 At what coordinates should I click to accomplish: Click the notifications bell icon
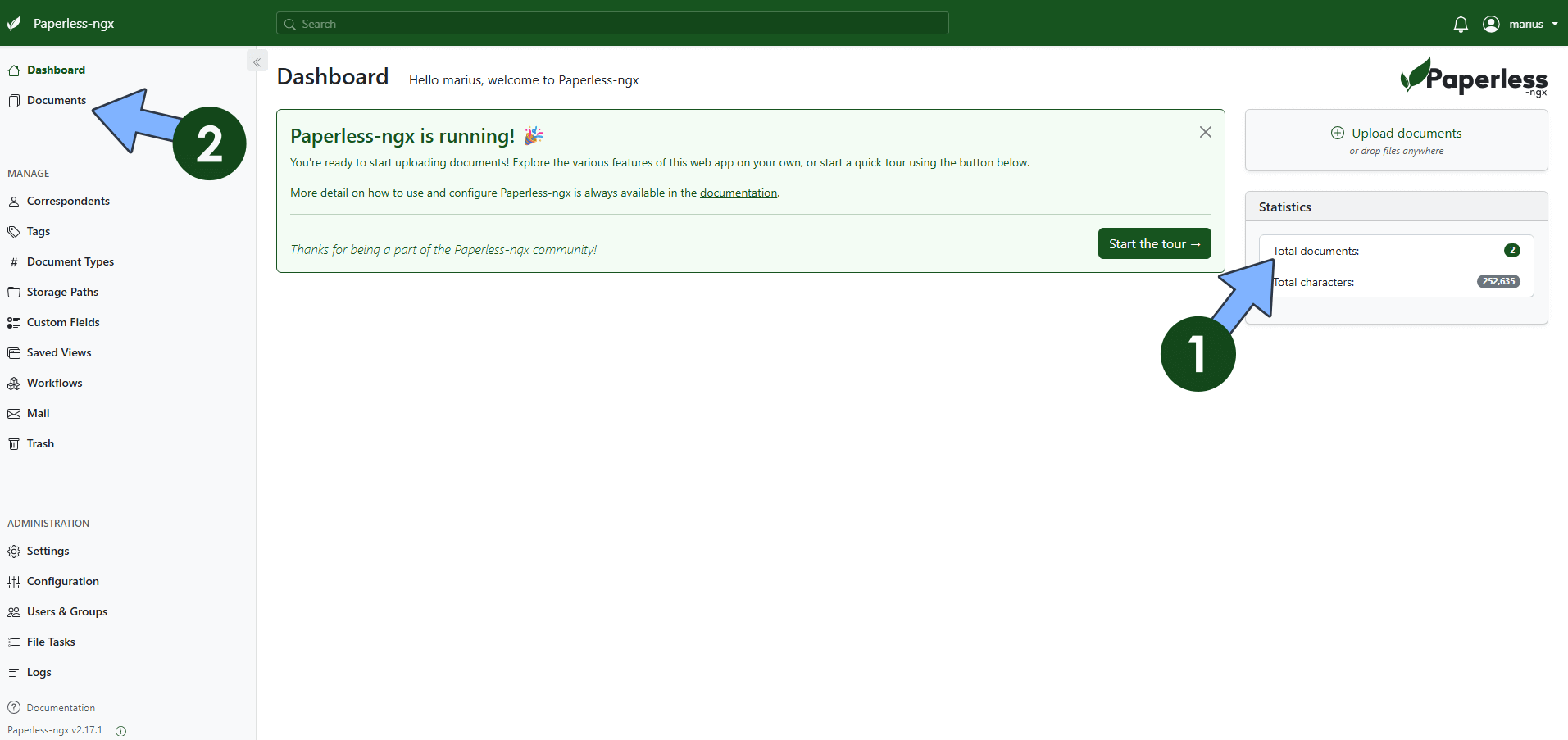(1460, 24)
